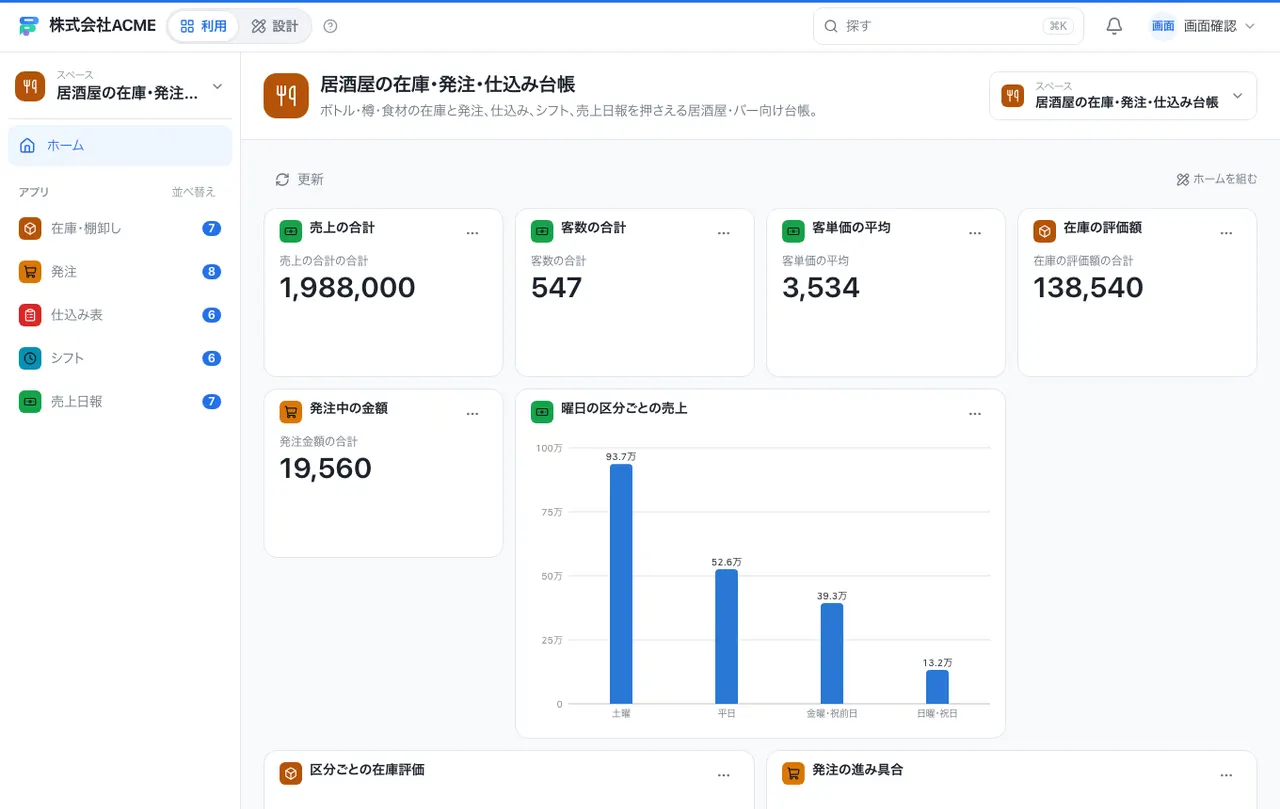This screenshot has width=1280, height=809.
Task: Open the 画面確認 user menu
Action: coord(1203,26)
